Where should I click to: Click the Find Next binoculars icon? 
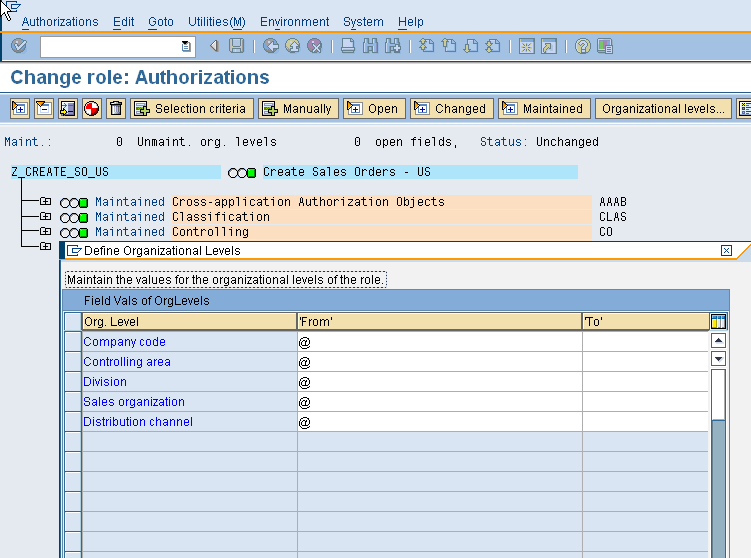tap(393, 46)
